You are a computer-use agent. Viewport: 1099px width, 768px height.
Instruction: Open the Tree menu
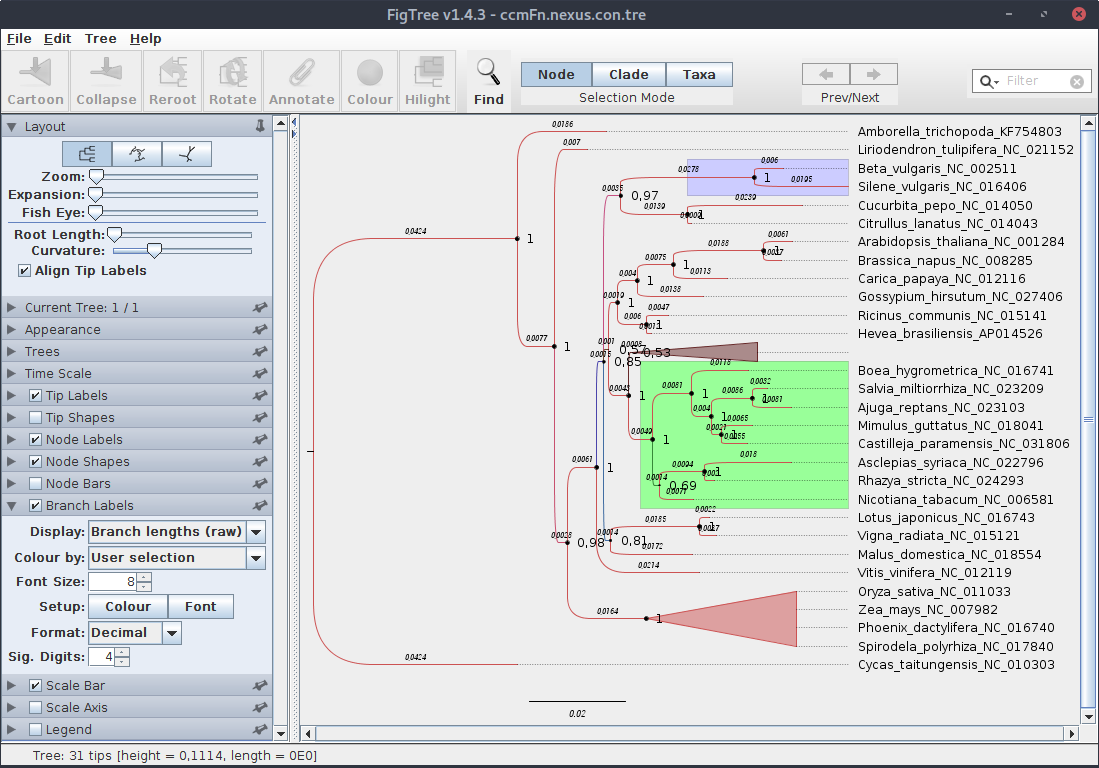pyautogui.click(x=100, y=39)
